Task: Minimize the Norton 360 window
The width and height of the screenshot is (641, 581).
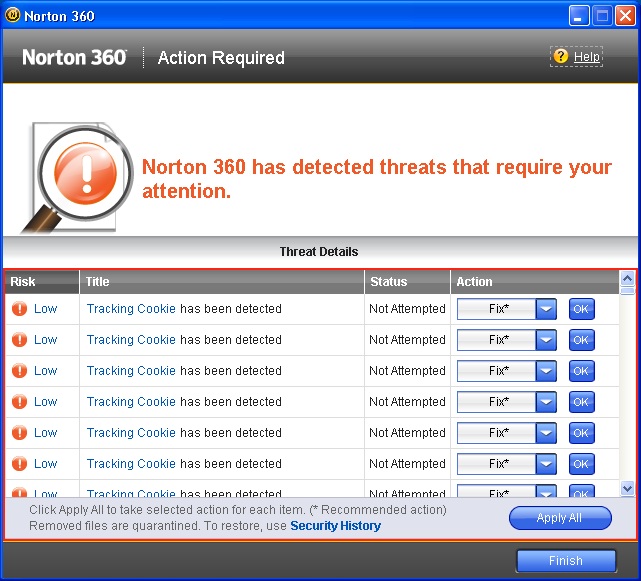Action: tap(579, 16)
